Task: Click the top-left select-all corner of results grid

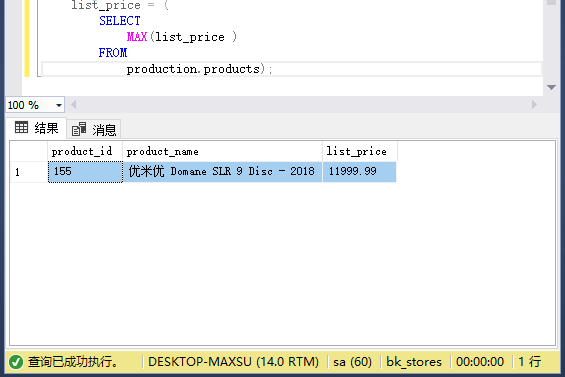Action: click(x=29, y=151)
